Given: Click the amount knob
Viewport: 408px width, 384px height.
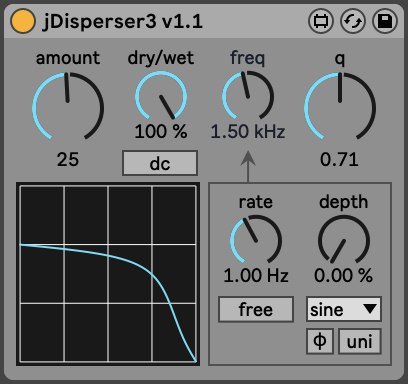Looking at the screenshot, I should 68,107.
